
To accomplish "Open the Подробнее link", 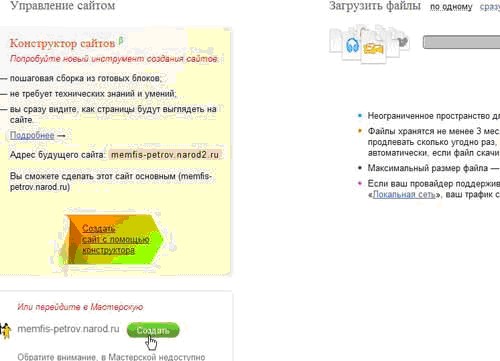I will pos(32,135).
